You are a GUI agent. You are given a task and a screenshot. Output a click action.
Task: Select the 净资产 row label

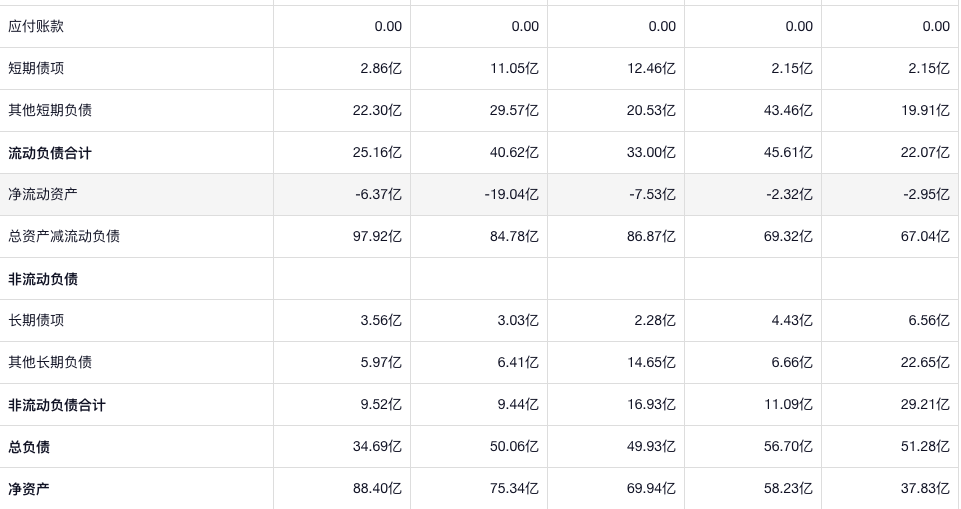(x=29, y=489)
